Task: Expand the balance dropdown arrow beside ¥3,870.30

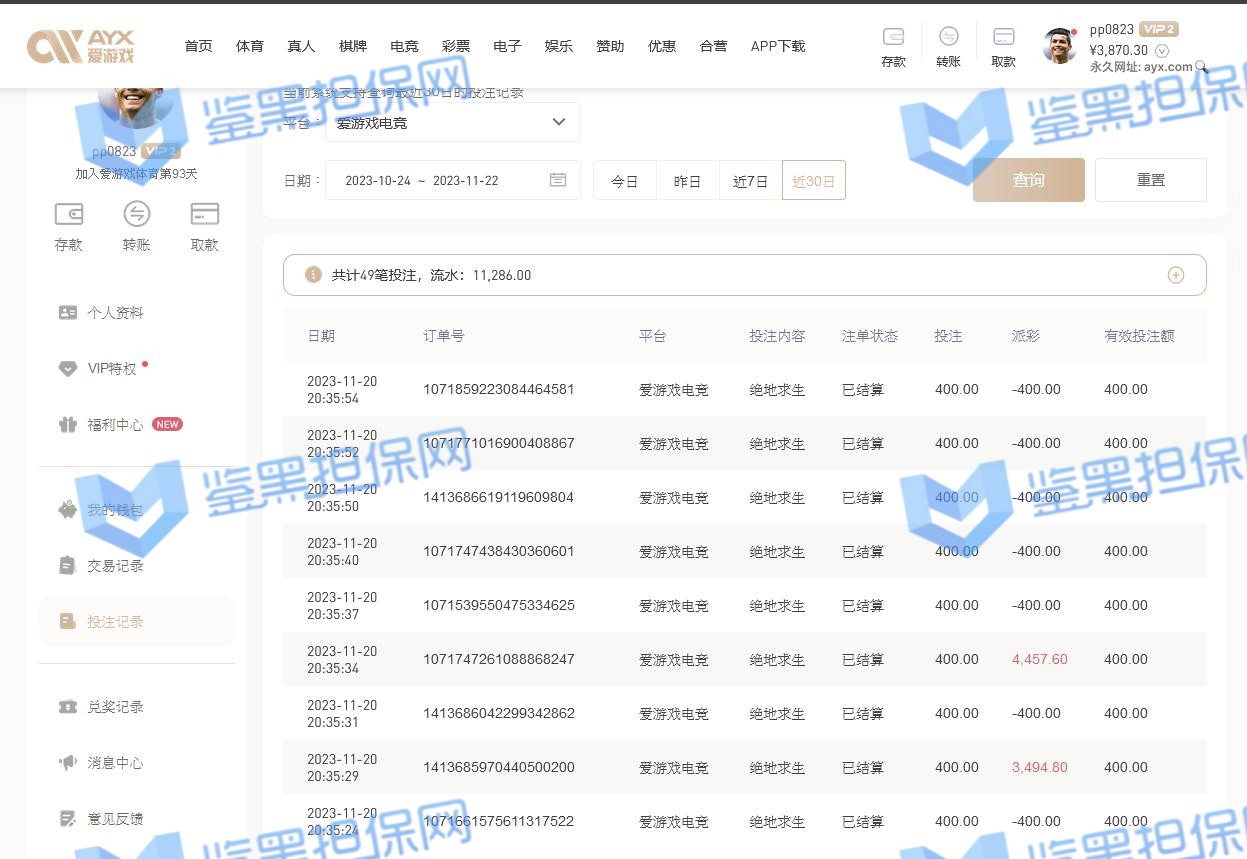Action: [x=1161, y=50]
